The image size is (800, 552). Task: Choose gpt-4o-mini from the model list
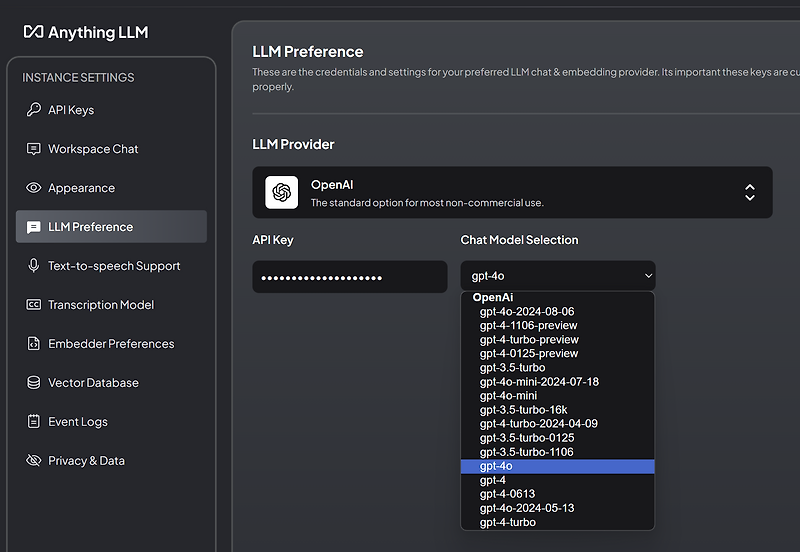(509, 396)
